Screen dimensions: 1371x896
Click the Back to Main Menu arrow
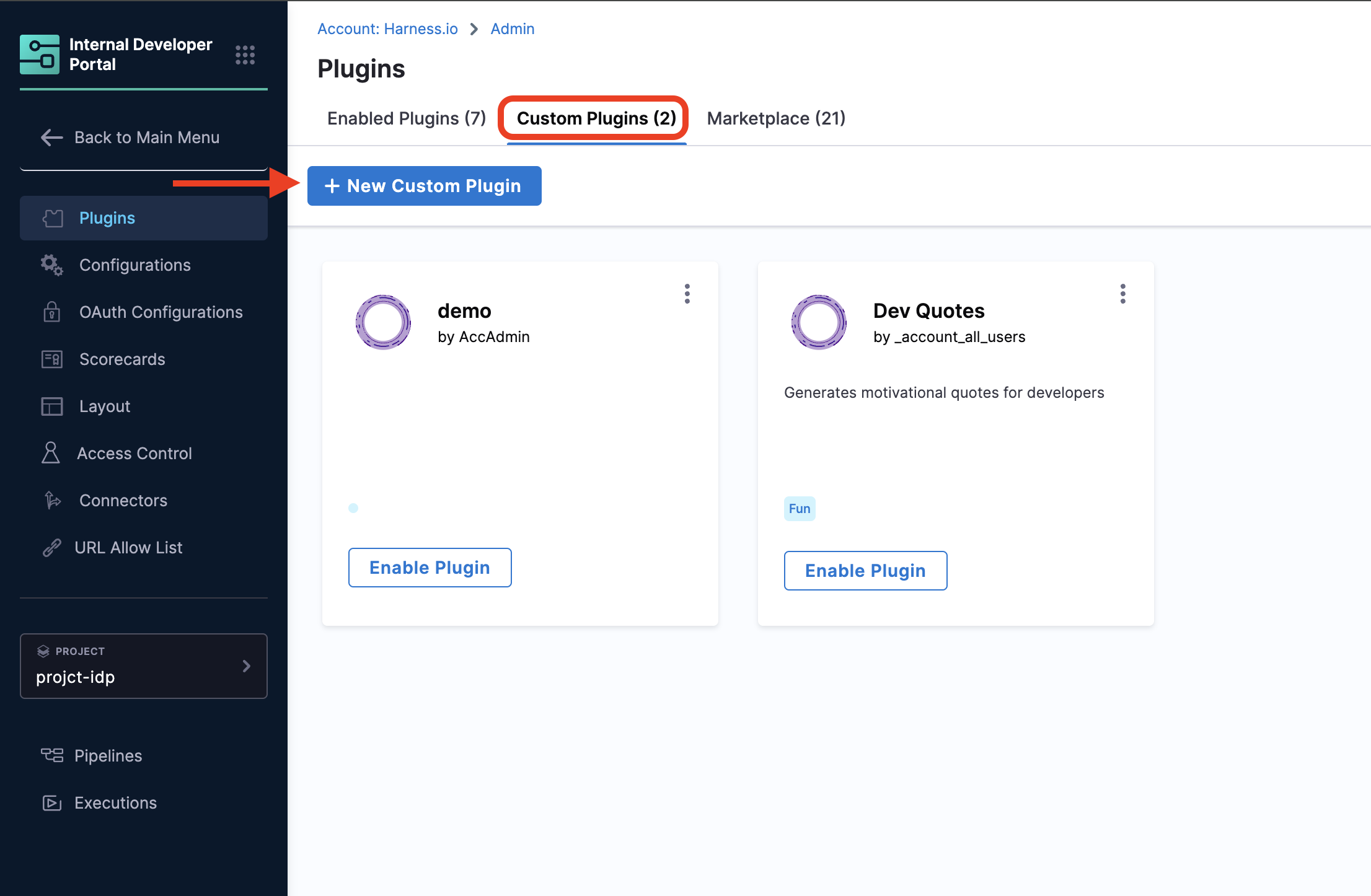click(52, 138)
